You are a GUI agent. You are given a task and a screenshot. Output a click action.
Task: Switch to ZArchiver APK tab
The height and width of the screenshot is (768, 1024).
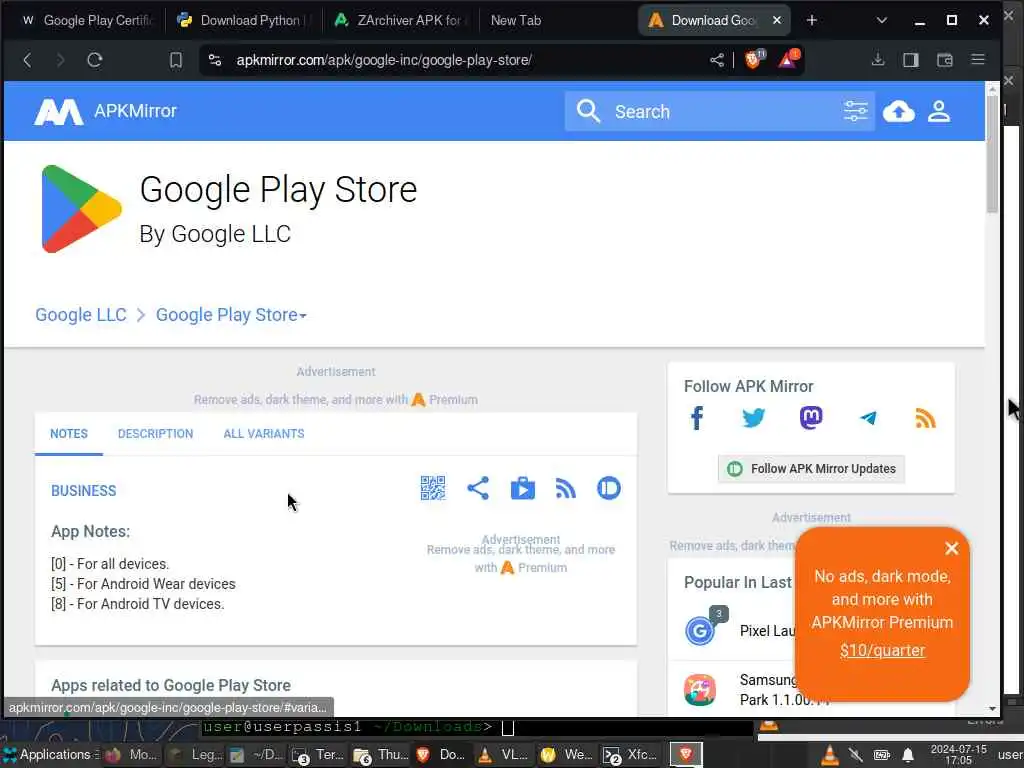pos(400,20)
